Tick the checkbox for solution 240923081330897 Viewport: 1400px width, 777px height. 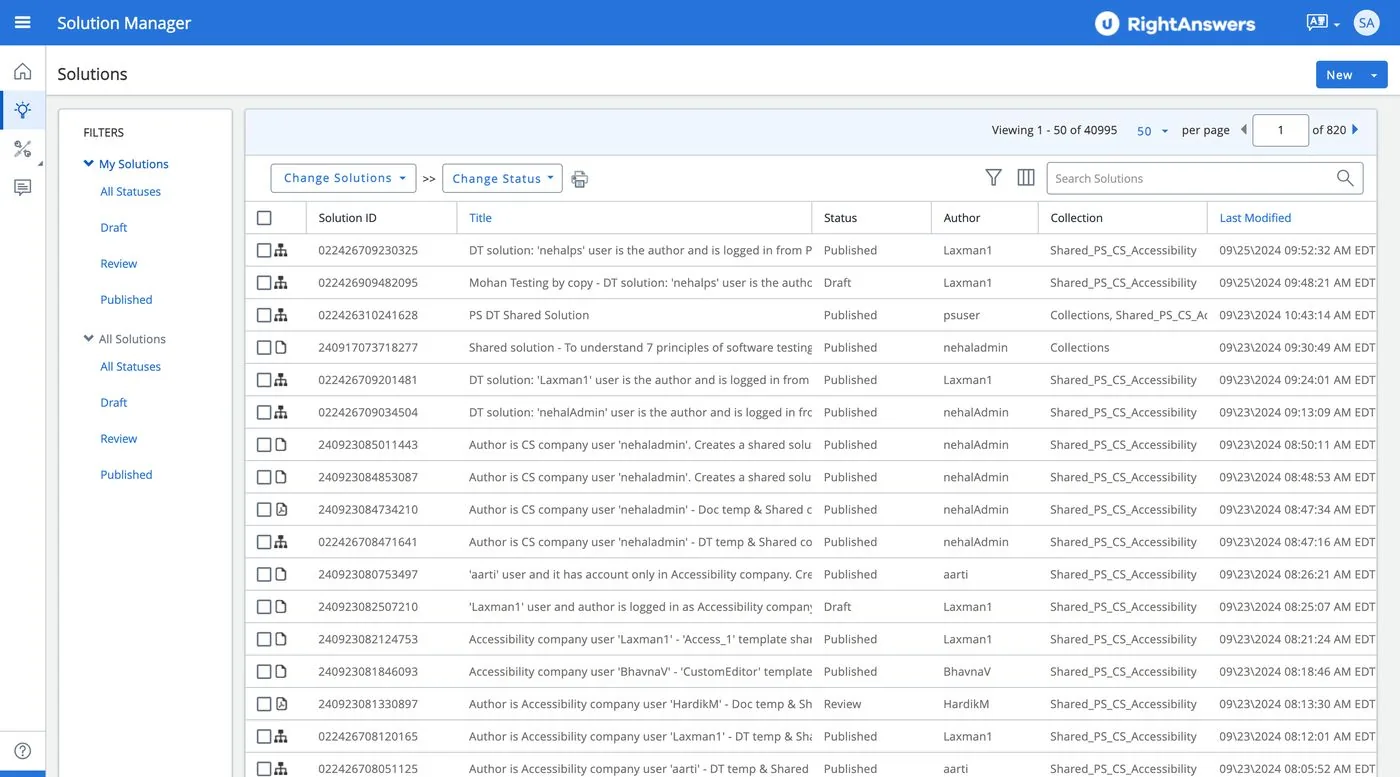point(264,704)
